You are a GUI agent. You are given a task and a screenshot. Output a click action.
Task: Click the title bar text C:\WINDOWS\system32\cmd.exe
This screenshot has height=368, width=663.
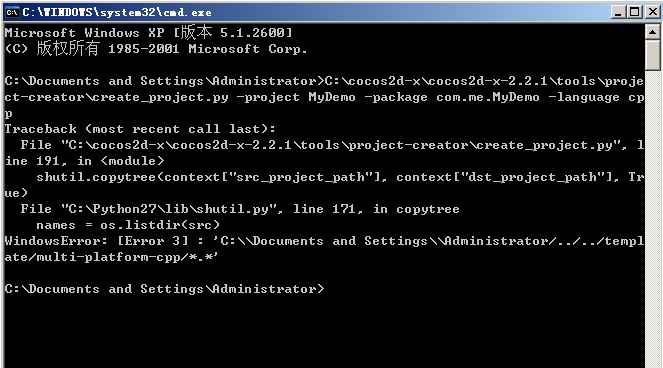(x=117, y=12)
